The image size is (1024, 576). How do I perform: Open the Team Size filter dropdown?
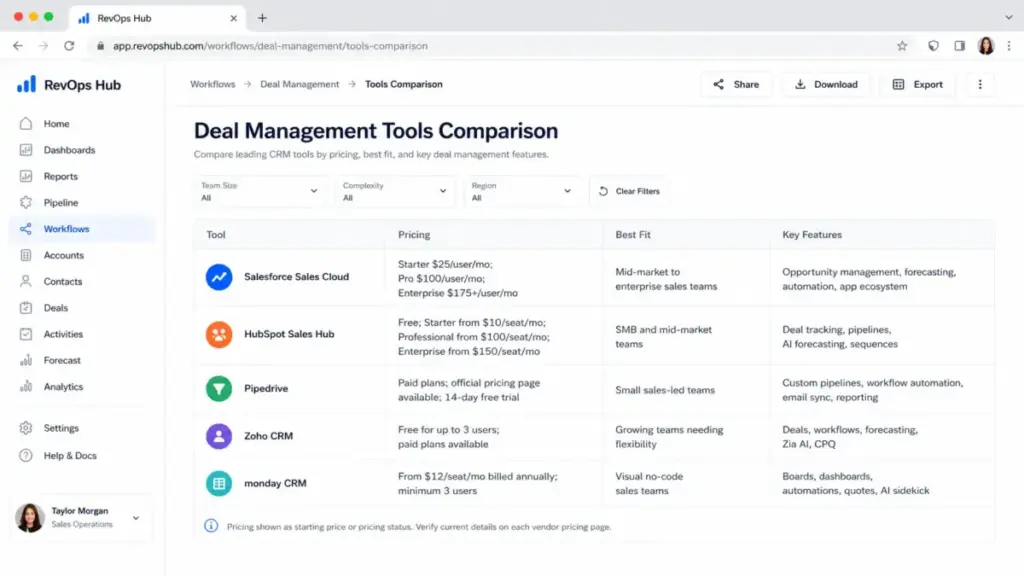[x=259, y=191]
